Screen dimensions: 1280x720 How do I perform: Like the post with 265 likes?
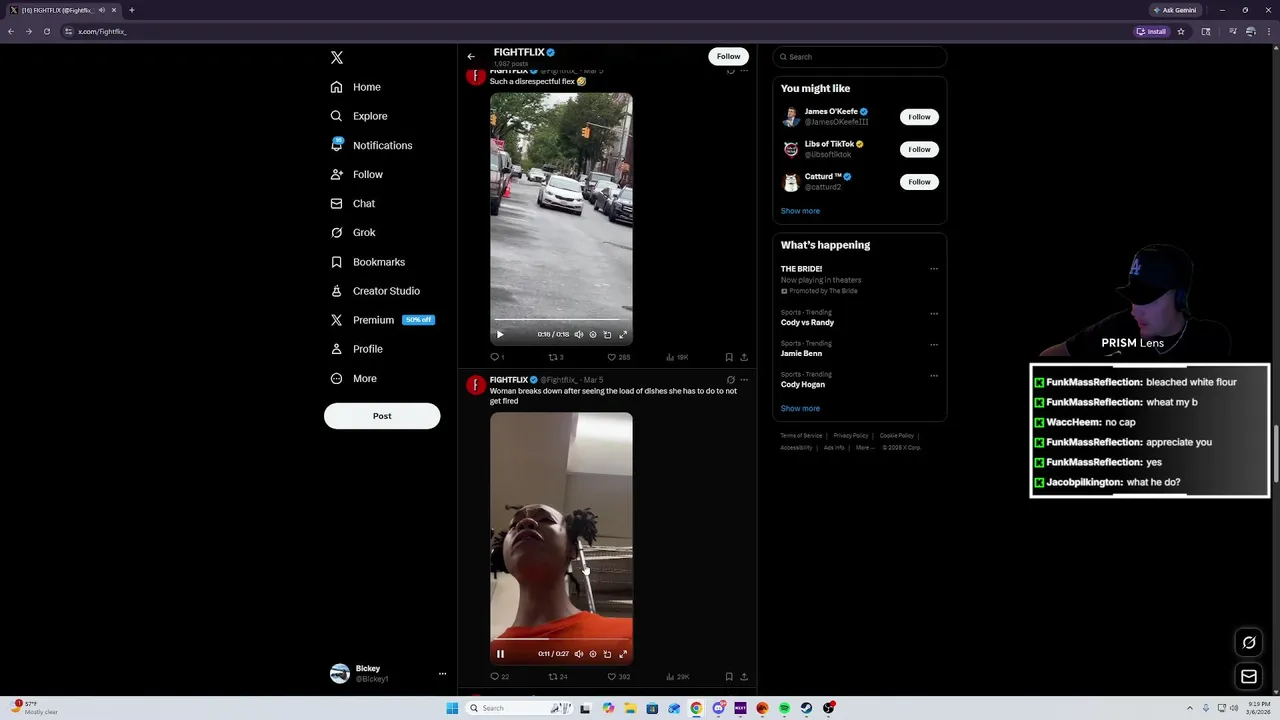tap(618, 357)
